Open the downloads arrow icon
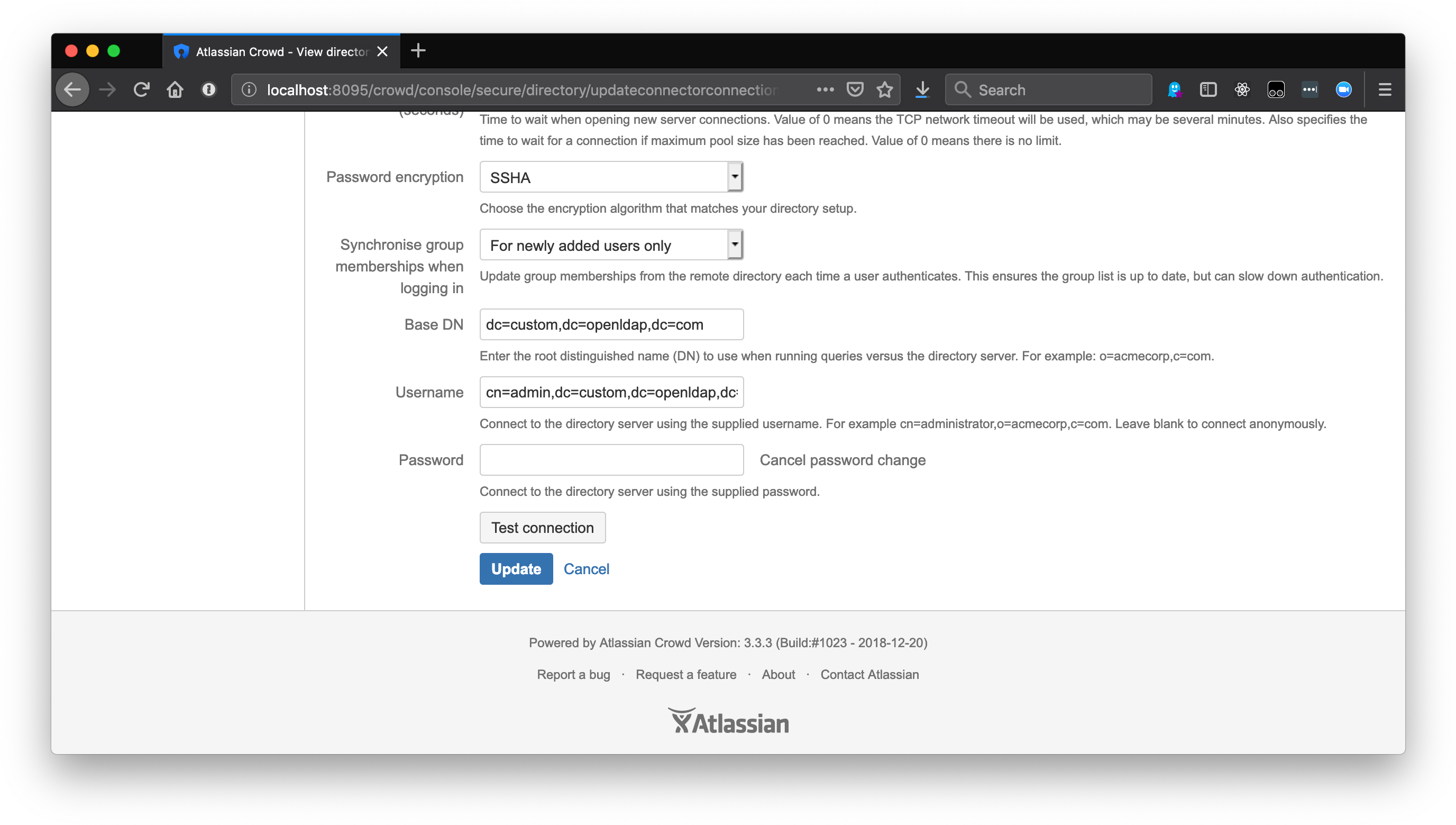 (x=922, y=89)
